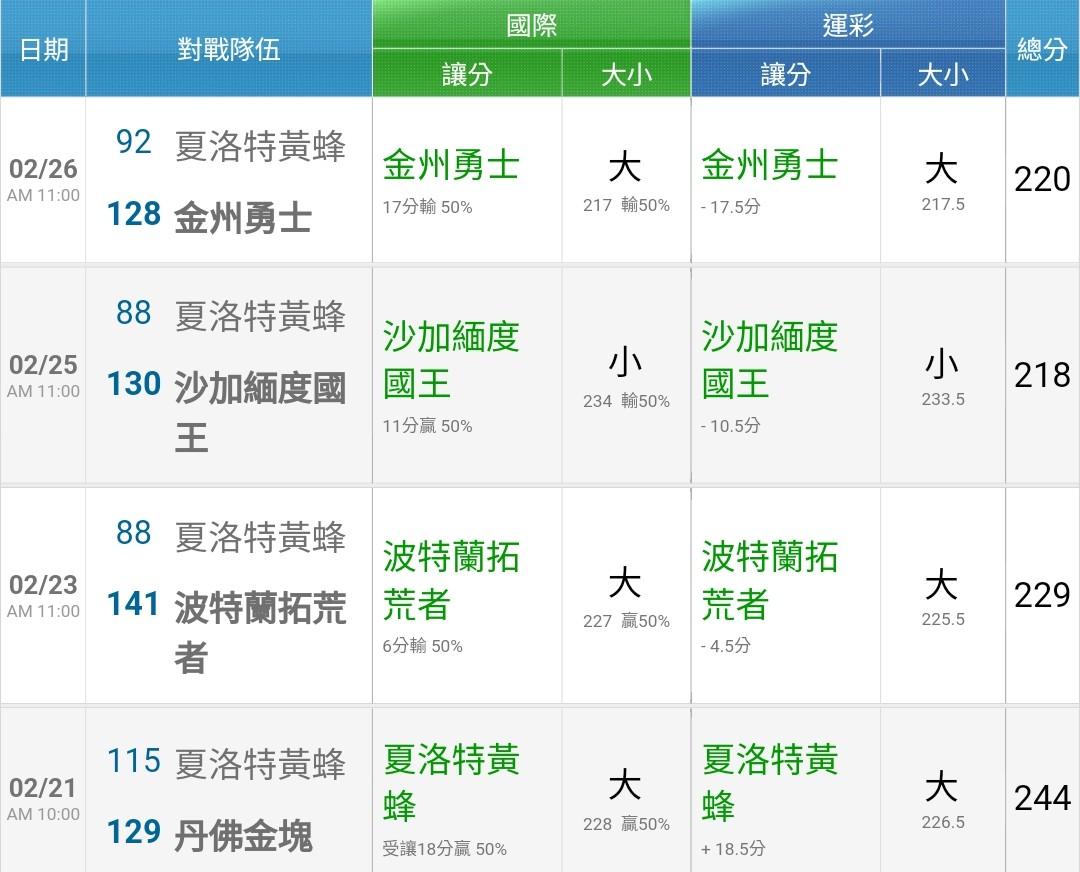This screenshot has height=872, width=1080.
Task: Select the 02/26 date cell
Action: (x=43, y=179)
